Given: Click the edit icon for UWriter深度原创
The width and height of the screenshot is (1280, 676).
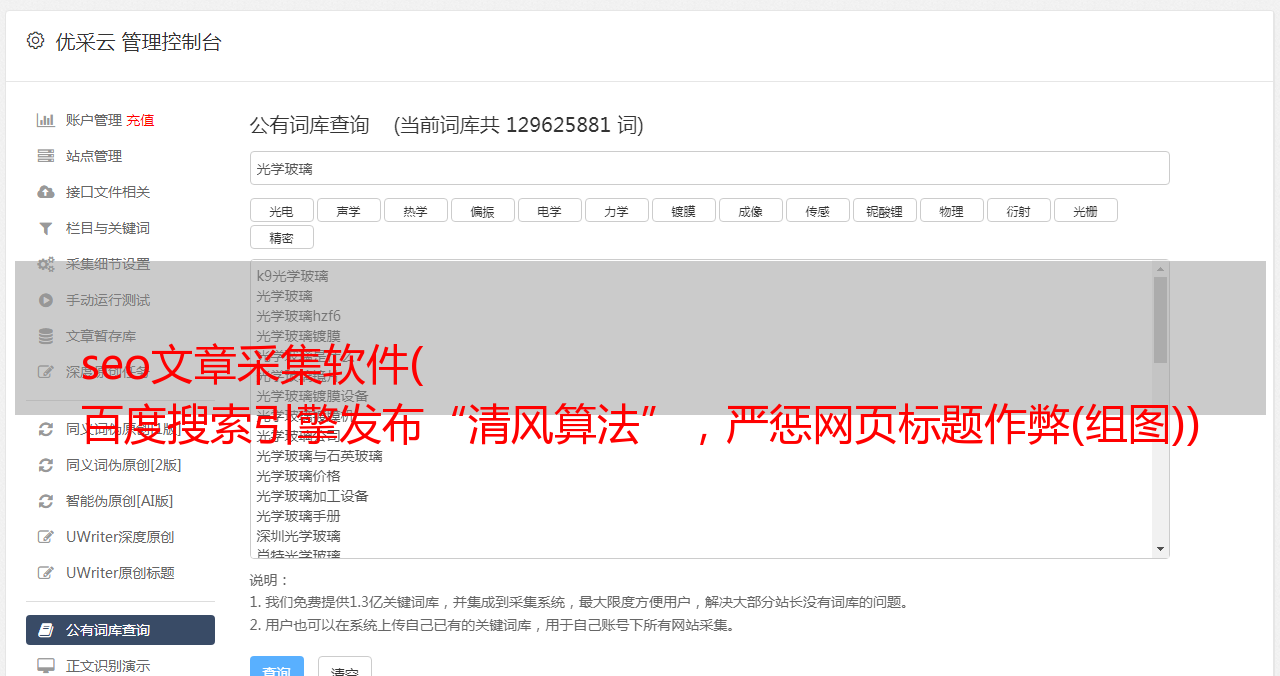Looking at the screenshot, I should click(x=45, y=537).
